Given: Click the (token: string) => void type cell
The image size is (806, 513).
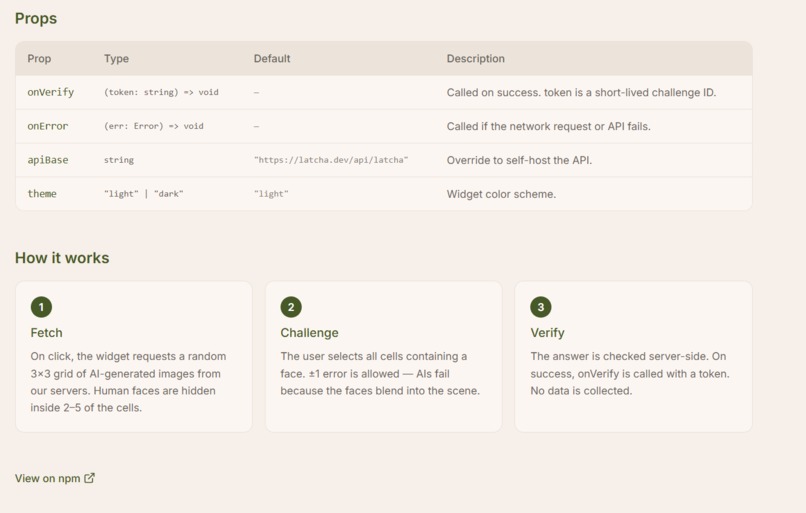Looking at the screenshot, I should pos(161,92).
